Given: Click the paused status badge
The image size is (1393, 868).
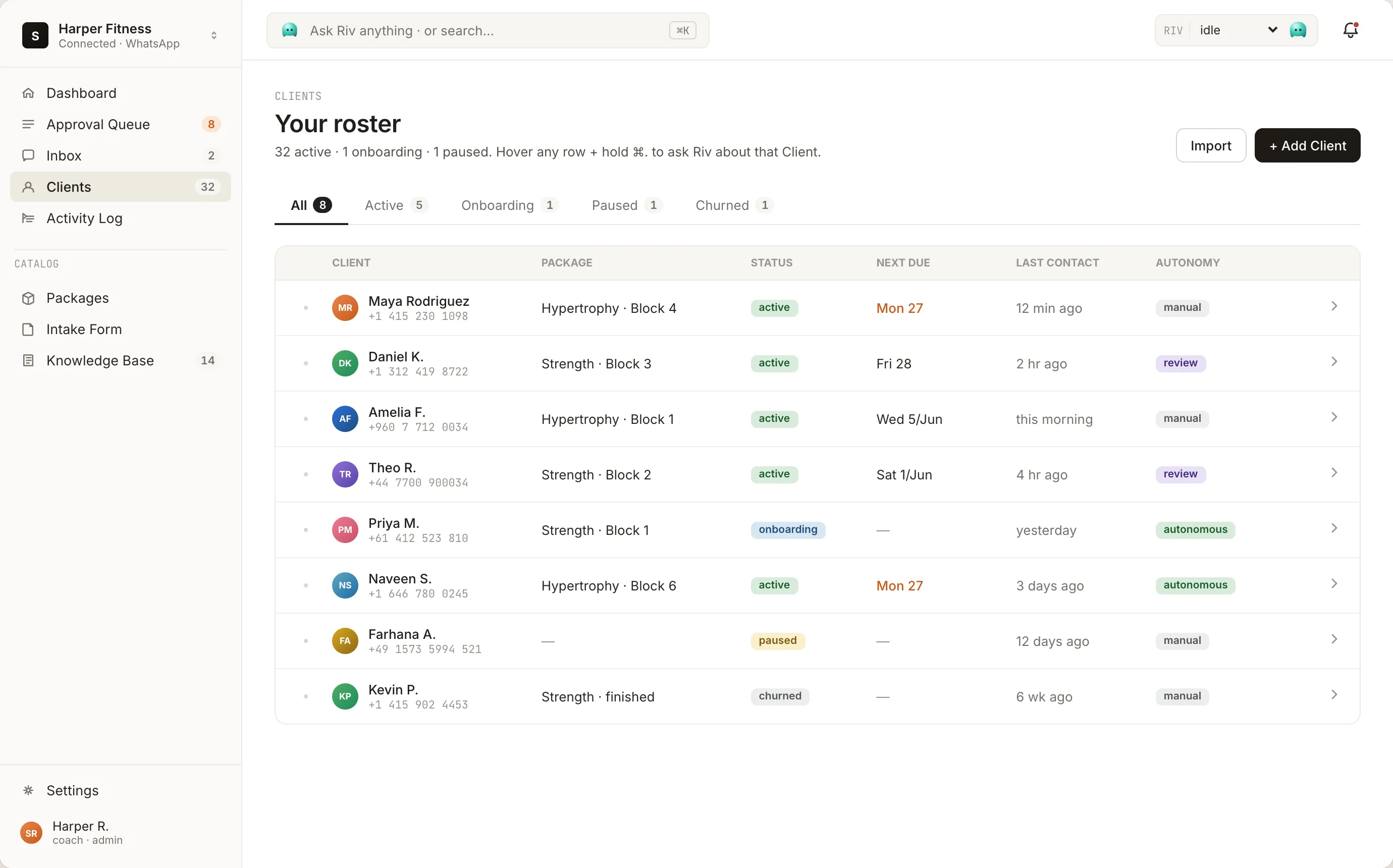Looking at the screenshot, I should 778,641.
